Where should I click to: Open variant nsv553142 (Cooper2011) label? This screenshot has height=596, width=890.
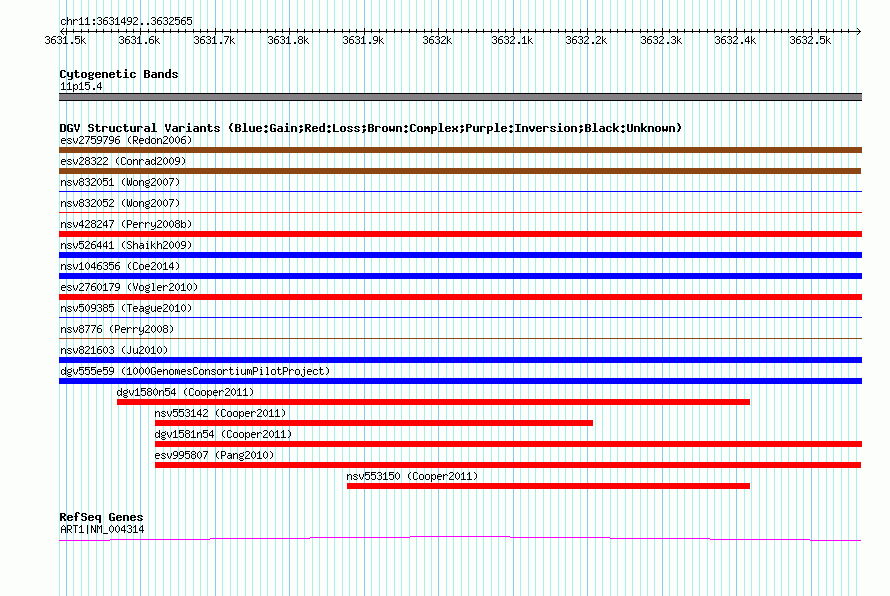point(220,413)
